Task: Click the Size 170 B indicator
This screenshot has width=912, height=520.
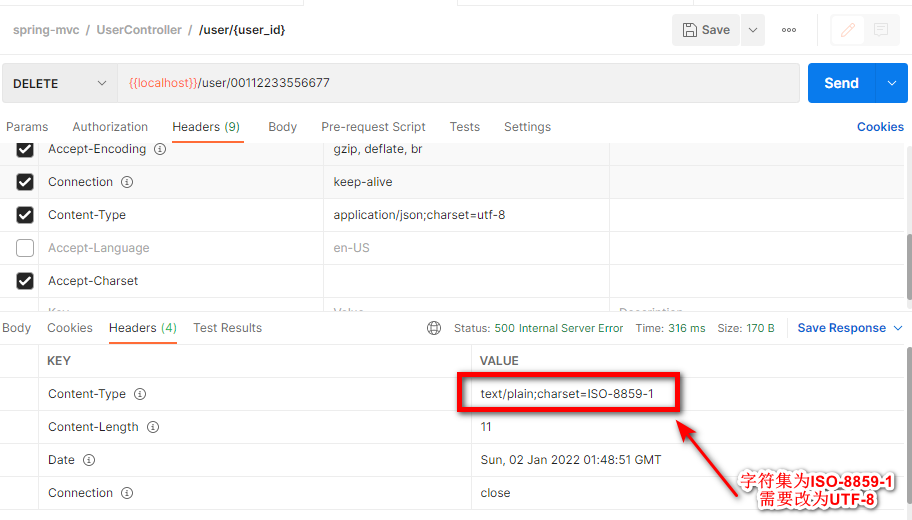Action: (x=746, y=328)
